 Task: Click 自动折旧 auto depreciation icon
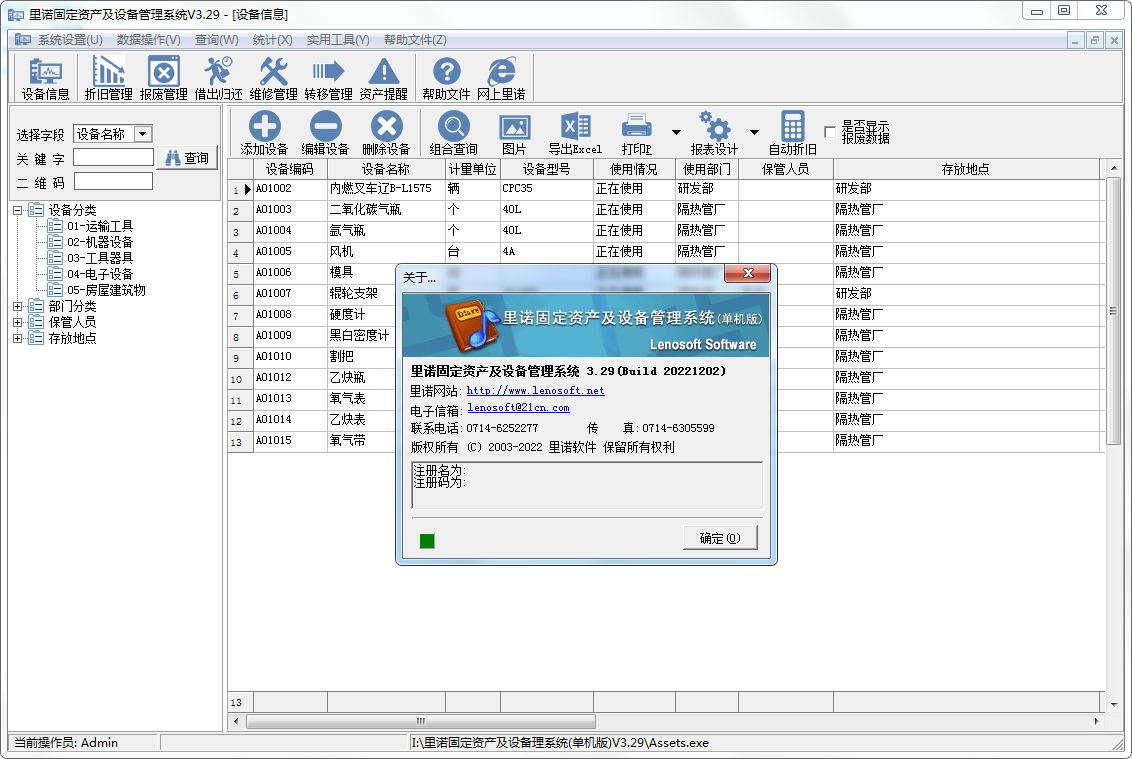click(792, 134)
